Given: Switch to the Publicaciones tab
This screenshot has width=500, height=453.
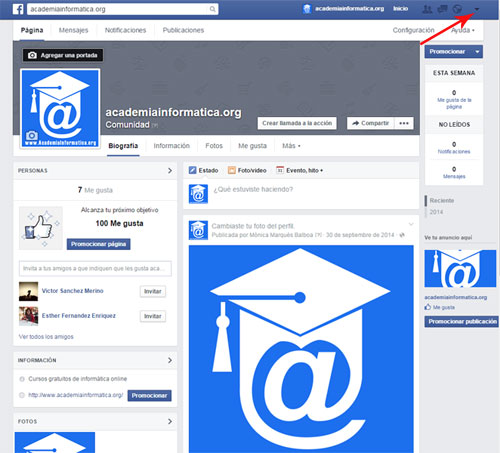Looking at the screenshot, I should pyautogui.click(x=183, y=30).
